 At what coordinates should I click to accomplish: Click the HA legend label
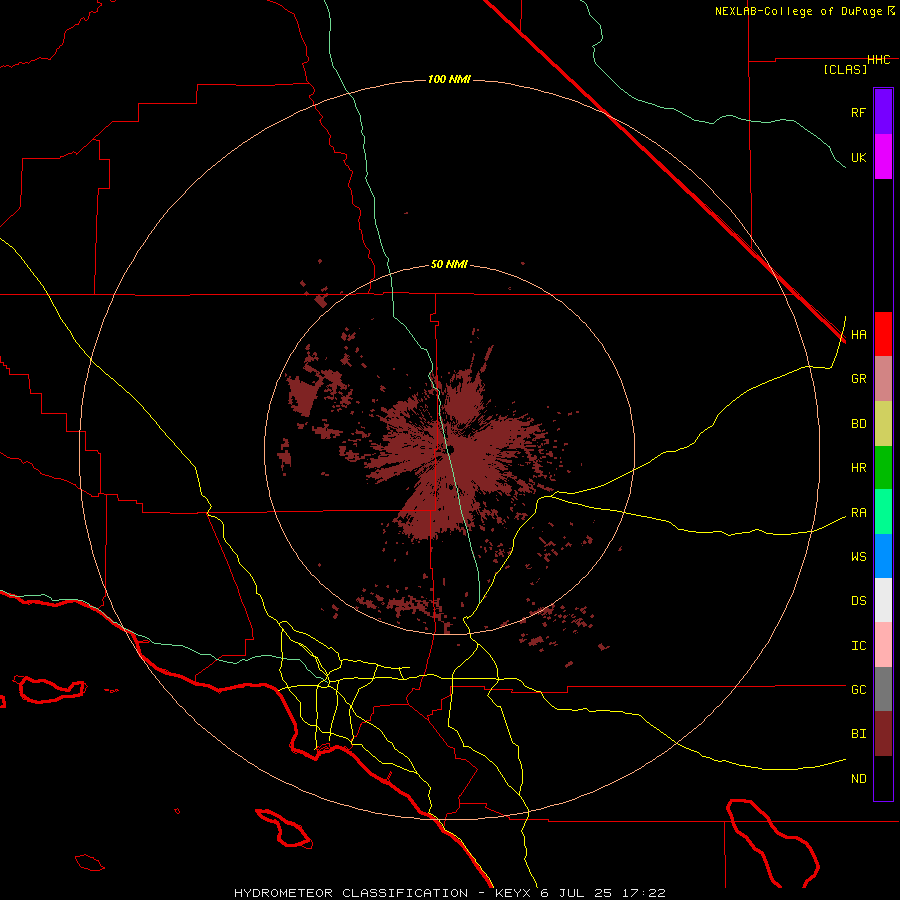coord(858,334)
